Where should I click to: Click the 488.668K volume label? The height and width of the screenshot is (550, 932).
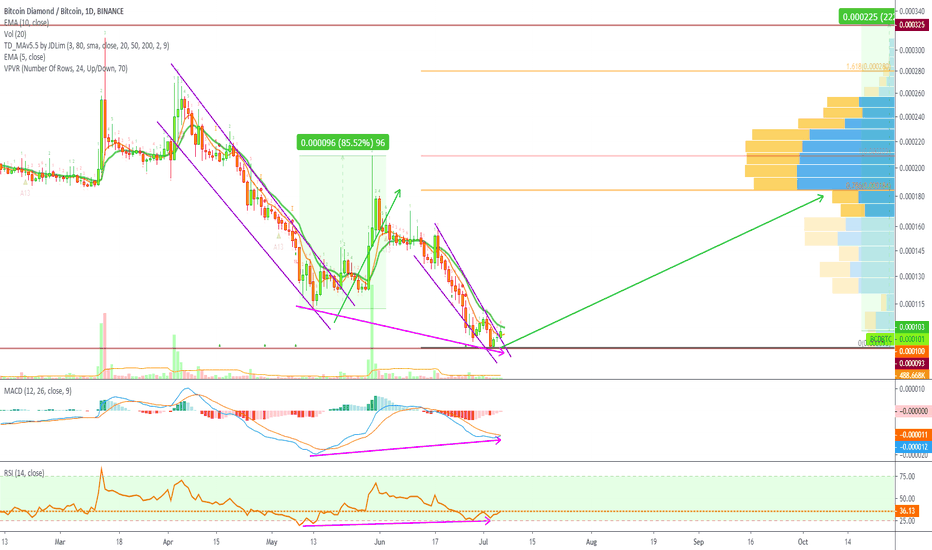click(912, 375)
